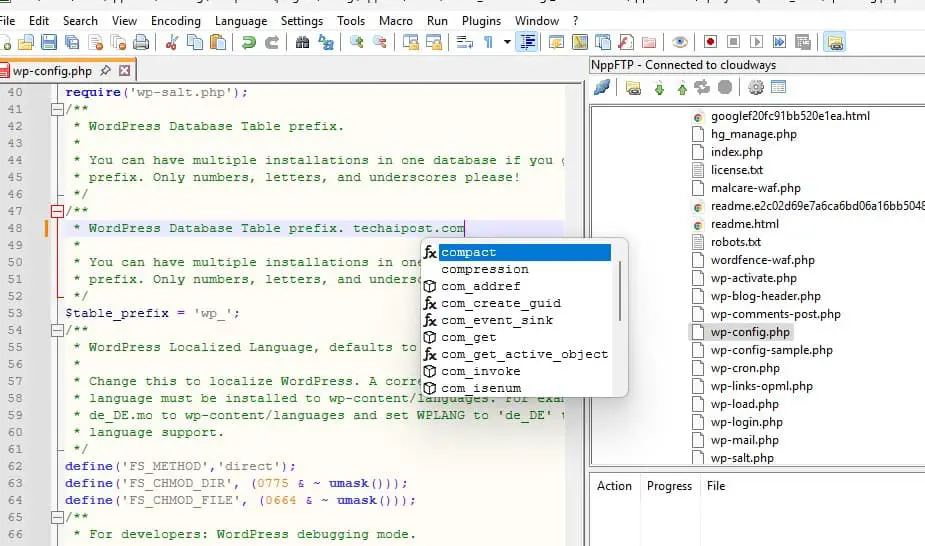Toggle word wrap in the toolbar
This screenshot has height=546, width=925.
(x=465, y=42)
